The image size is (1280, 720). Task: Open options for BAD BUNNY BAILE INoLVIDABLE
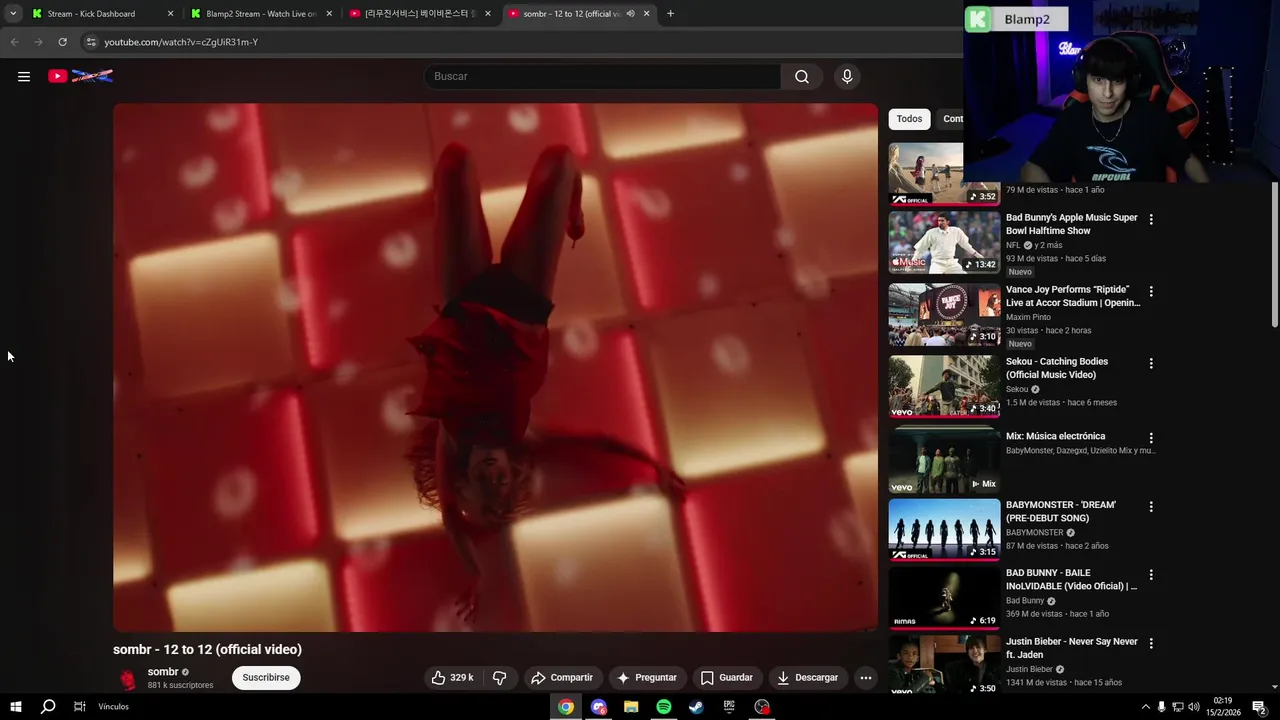tap(1151, 575)
